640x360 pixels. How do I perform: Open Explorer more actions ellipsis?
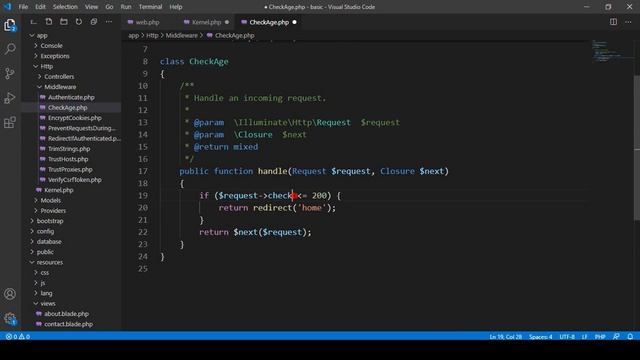(x=109, y=22)
